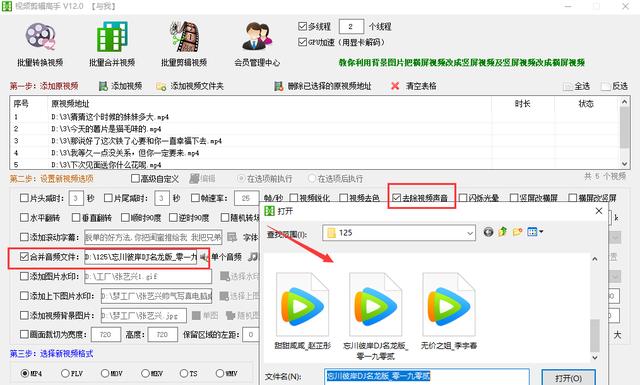Screen dimensions: 640x385
Task: Click the 文件名 filename input field
Action: point(427,376)
